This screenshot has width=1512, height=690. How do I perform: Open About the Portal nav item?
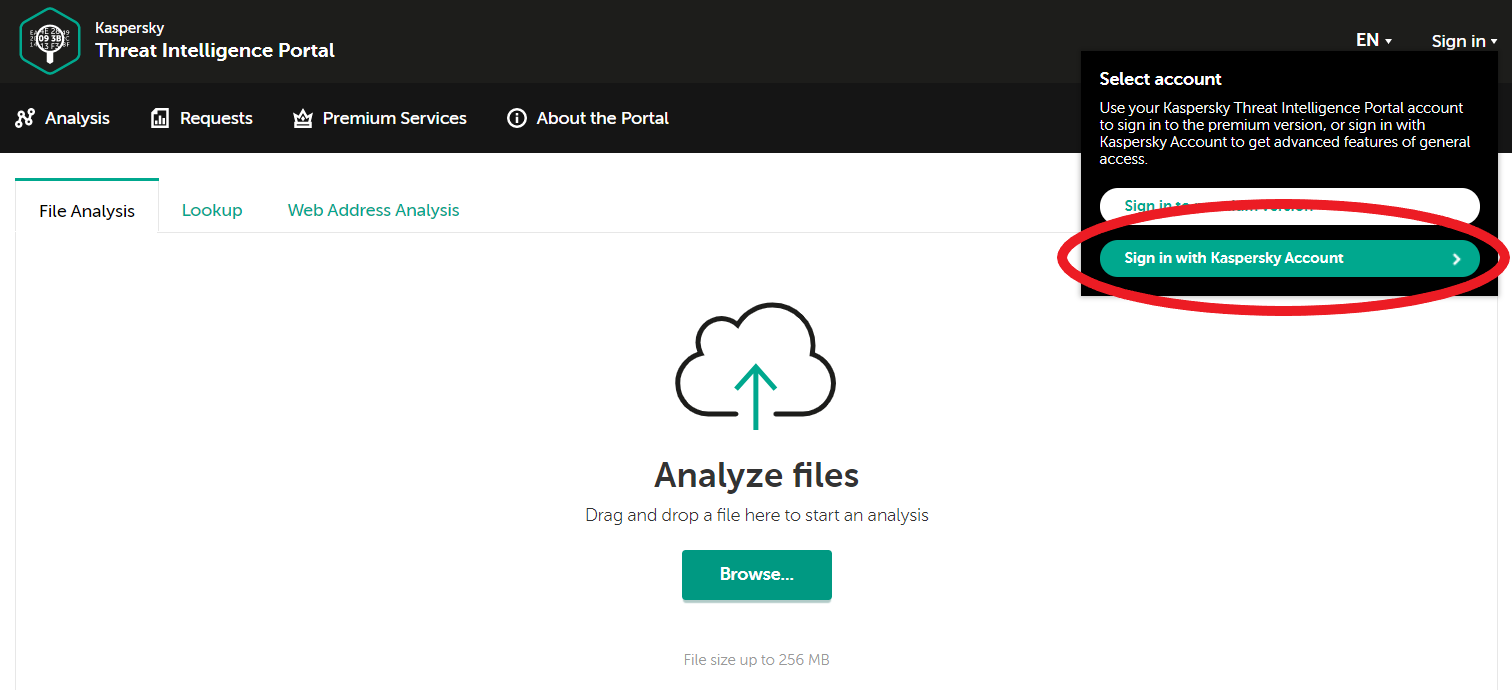click(x=588, y=118)
